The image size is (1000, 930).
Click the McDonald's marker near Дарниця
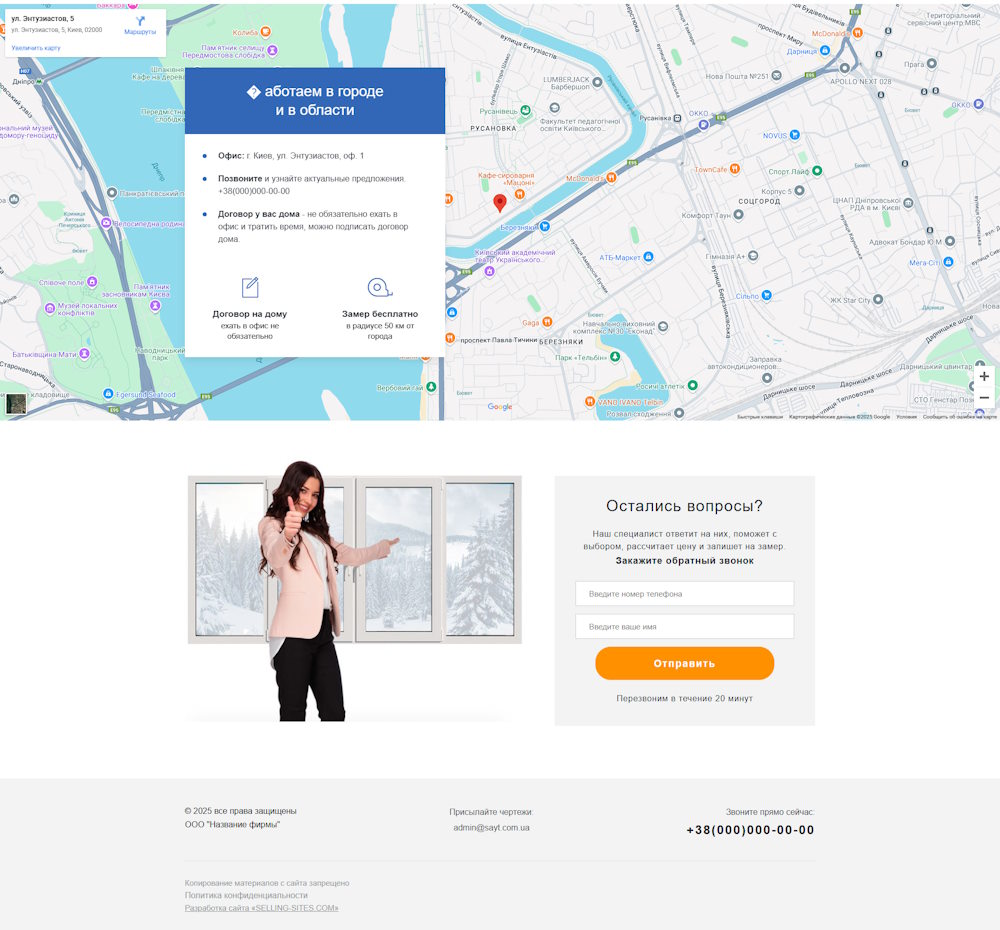point(858,33)
